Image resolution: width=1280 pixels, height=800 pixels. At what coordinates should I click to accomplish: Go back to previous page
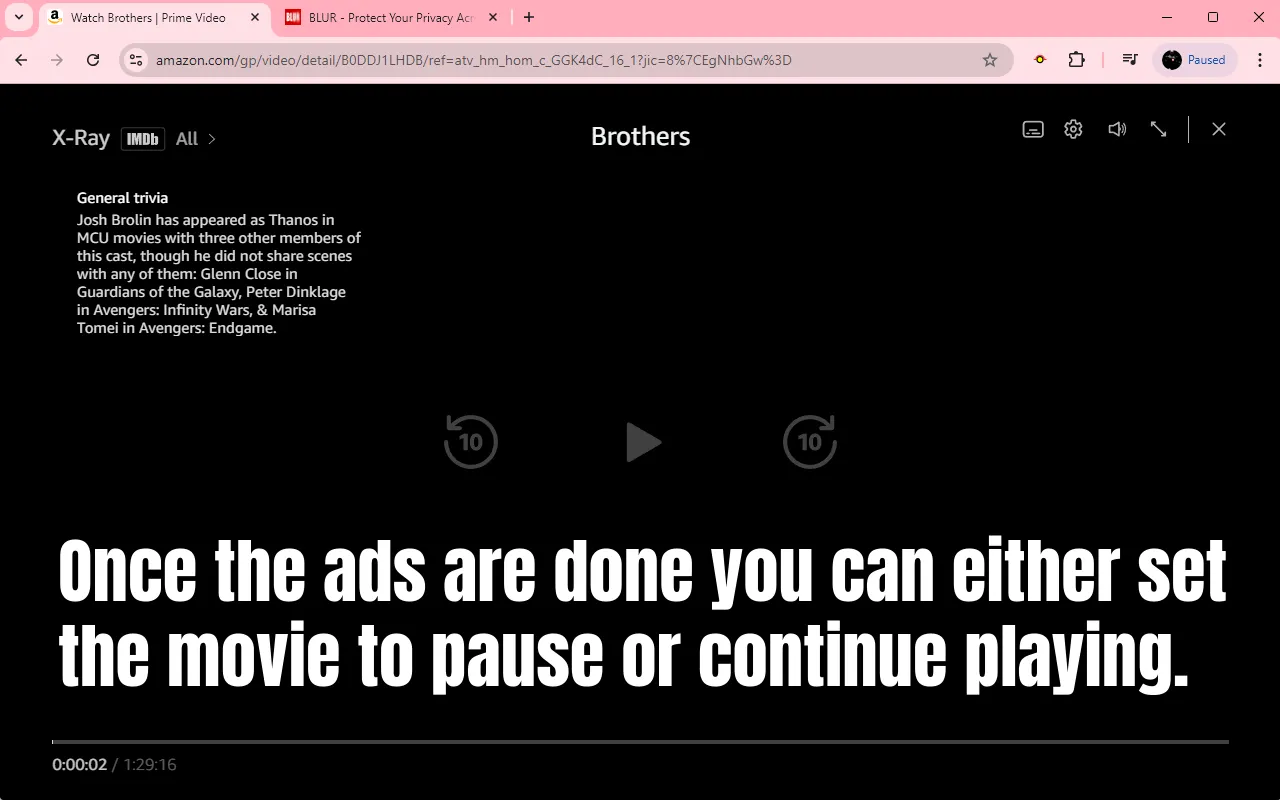point(21,60)
